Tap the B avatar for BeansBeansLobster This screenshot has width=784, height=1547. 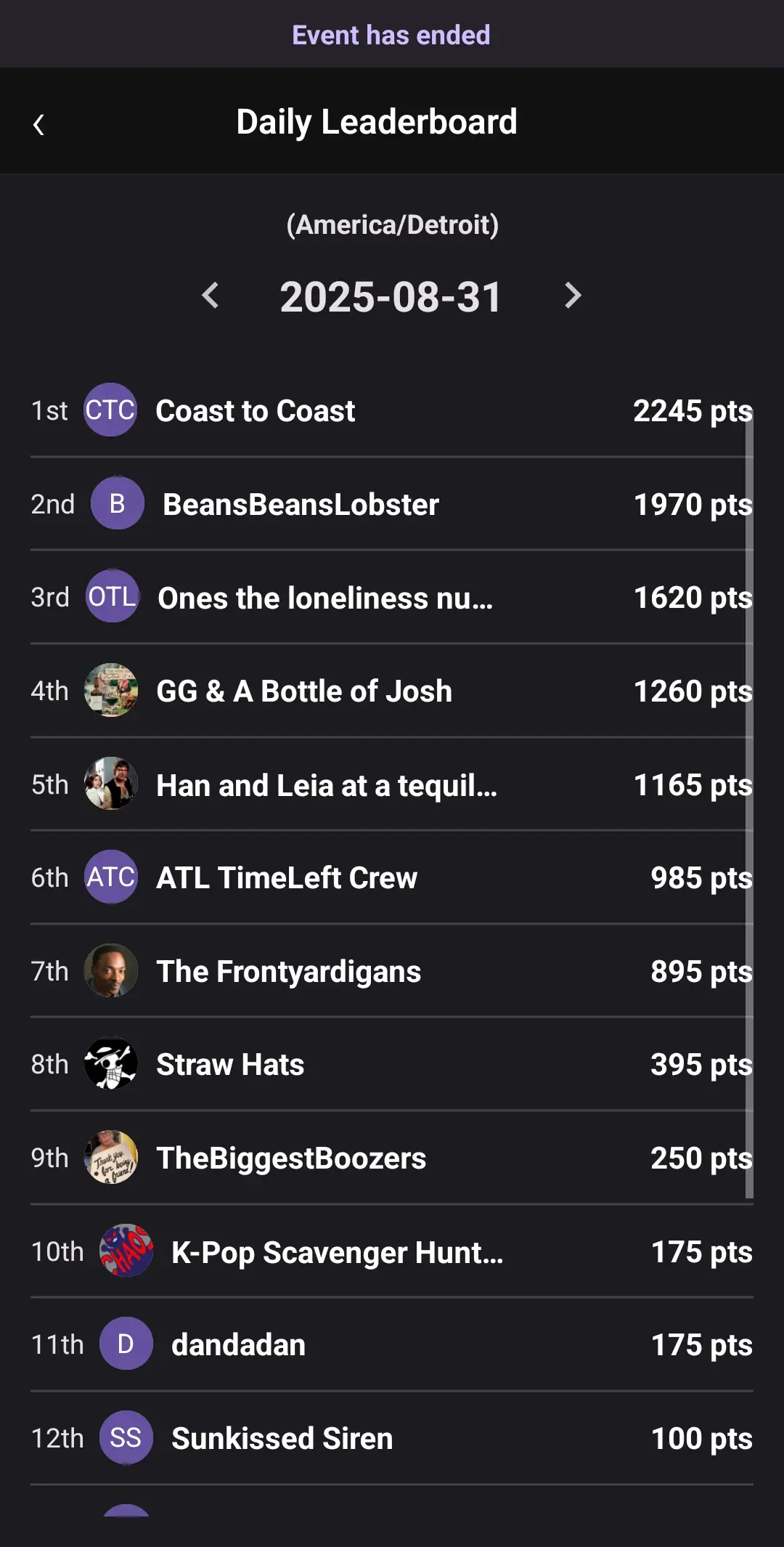(117, 503)
